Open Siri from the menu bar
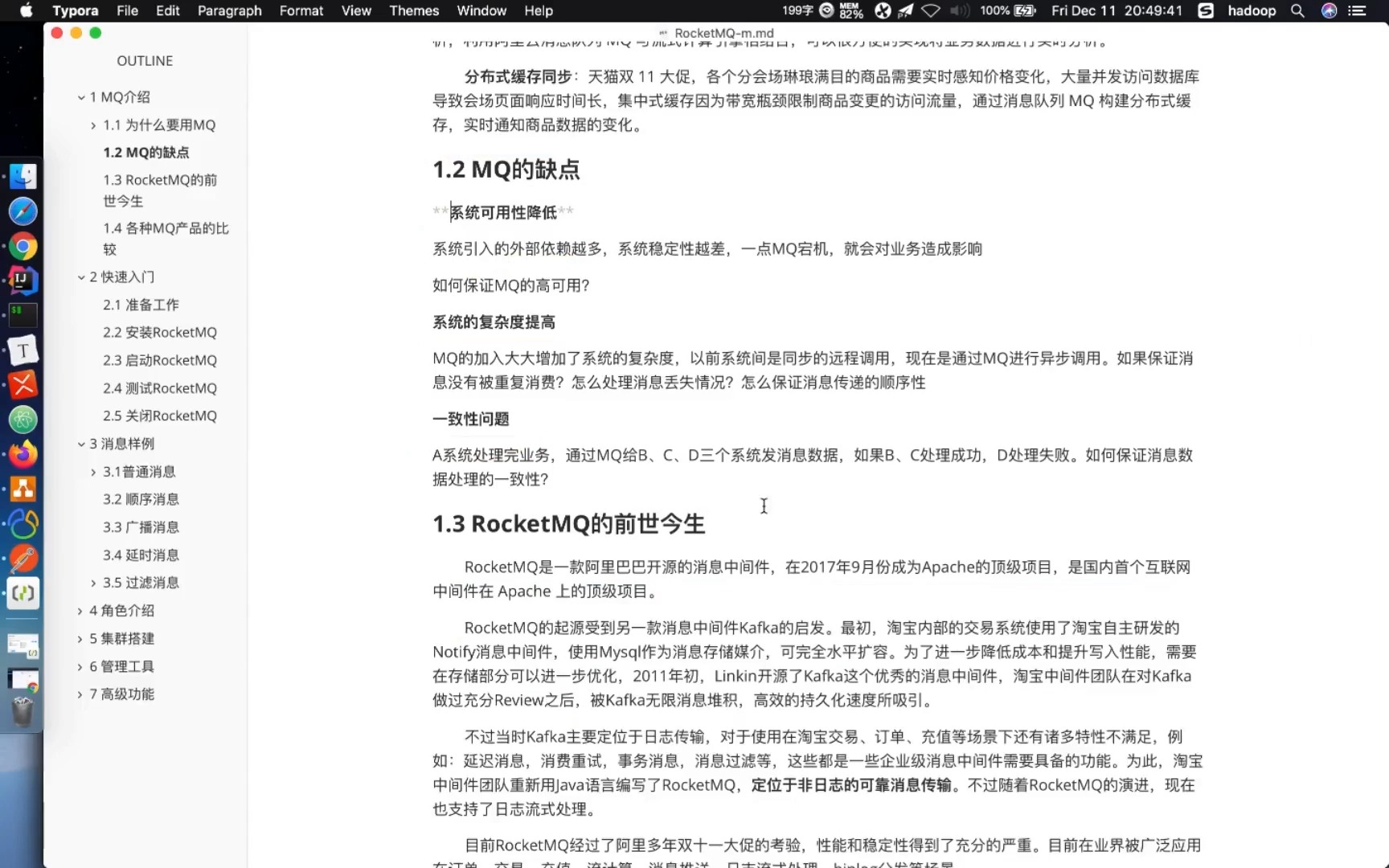 [x=1329, y=10]
